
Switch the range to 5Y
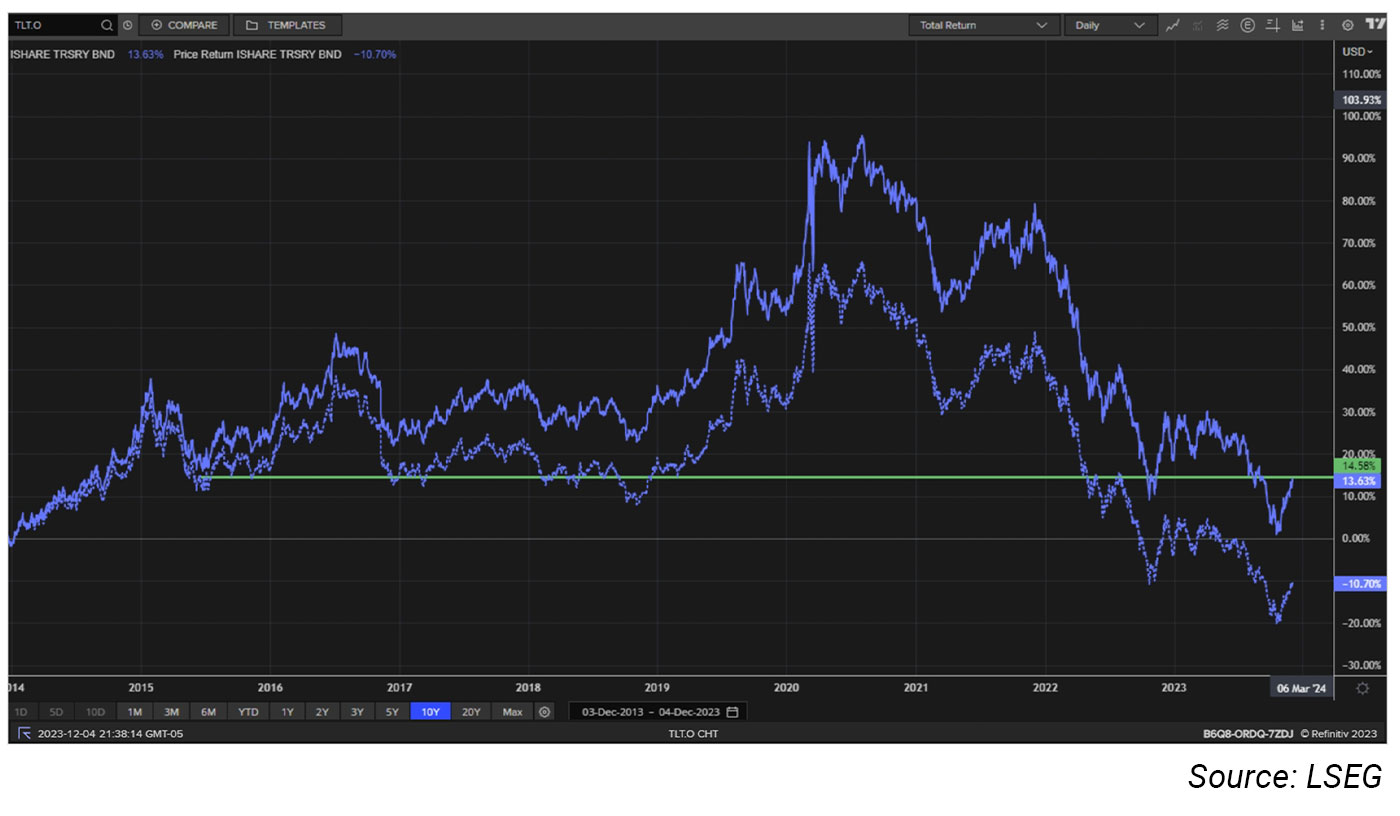(392, 712)
